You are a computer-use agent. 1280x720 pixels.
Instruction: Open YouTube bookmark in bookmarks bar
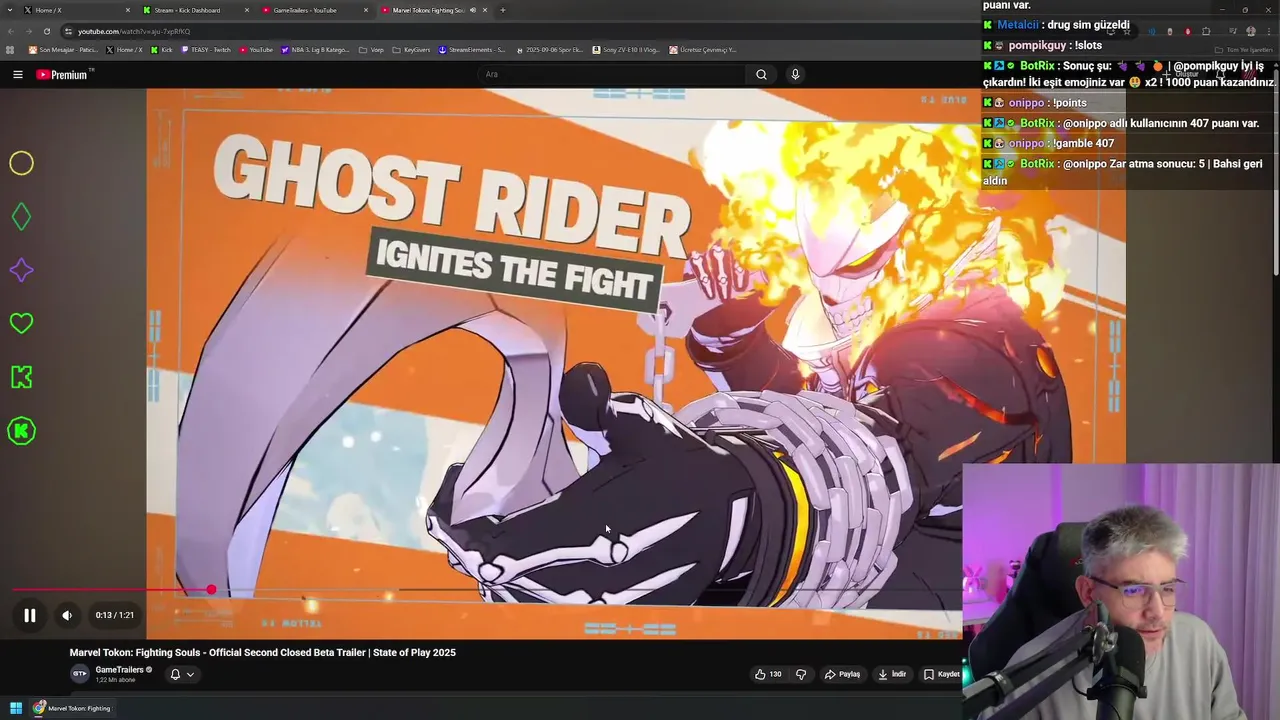tap(256, 49)
